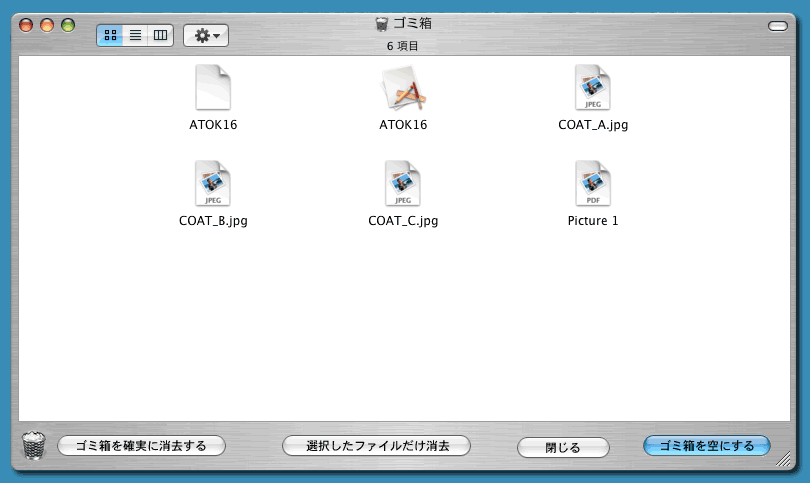
Task: Click the COAT_A.jpg file name label
Action: (x=593, y=125)
